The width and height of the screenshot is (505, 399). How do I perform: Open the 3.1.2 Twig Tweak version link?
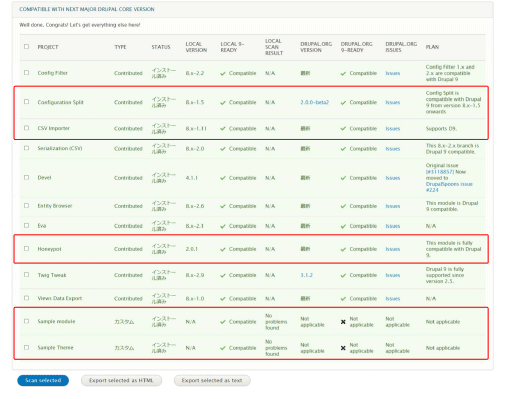[306, 275]
